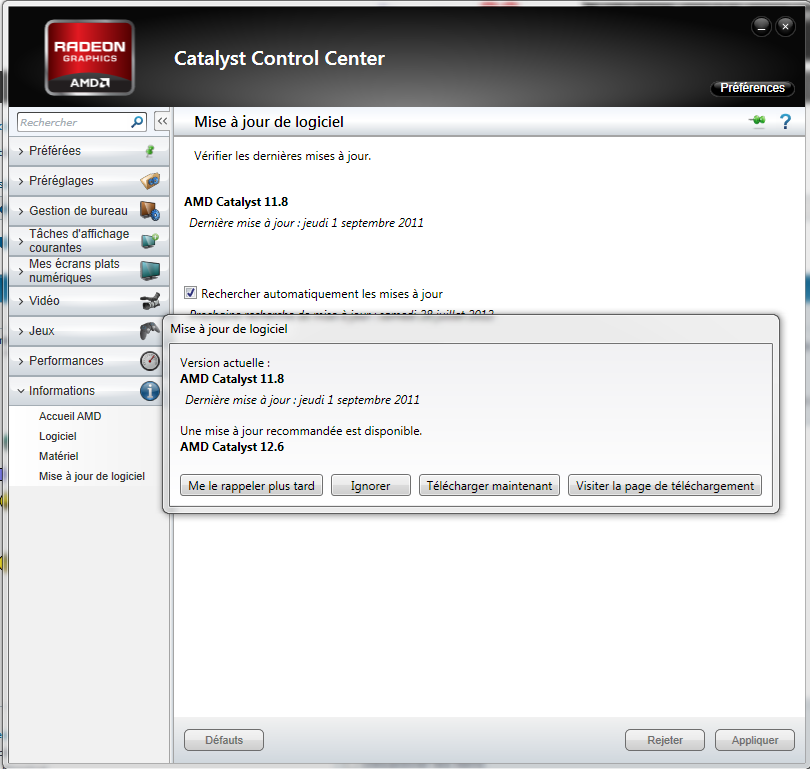Click the Jeux gamepad icon
This screenshot has height=769, width=810.
point(150,331)
